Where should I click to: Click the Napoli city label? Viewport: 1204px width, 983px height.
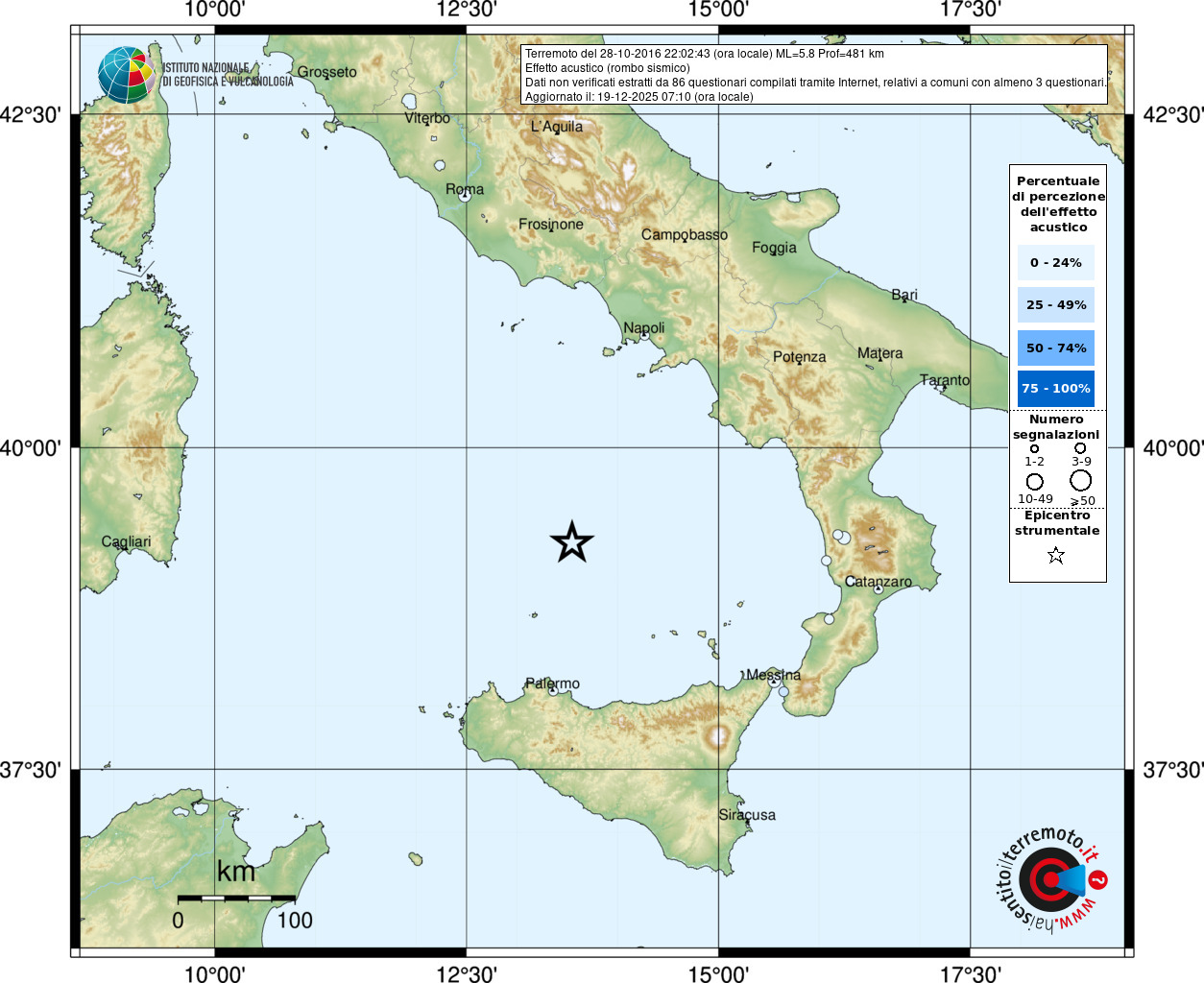(x=643, y=328)
